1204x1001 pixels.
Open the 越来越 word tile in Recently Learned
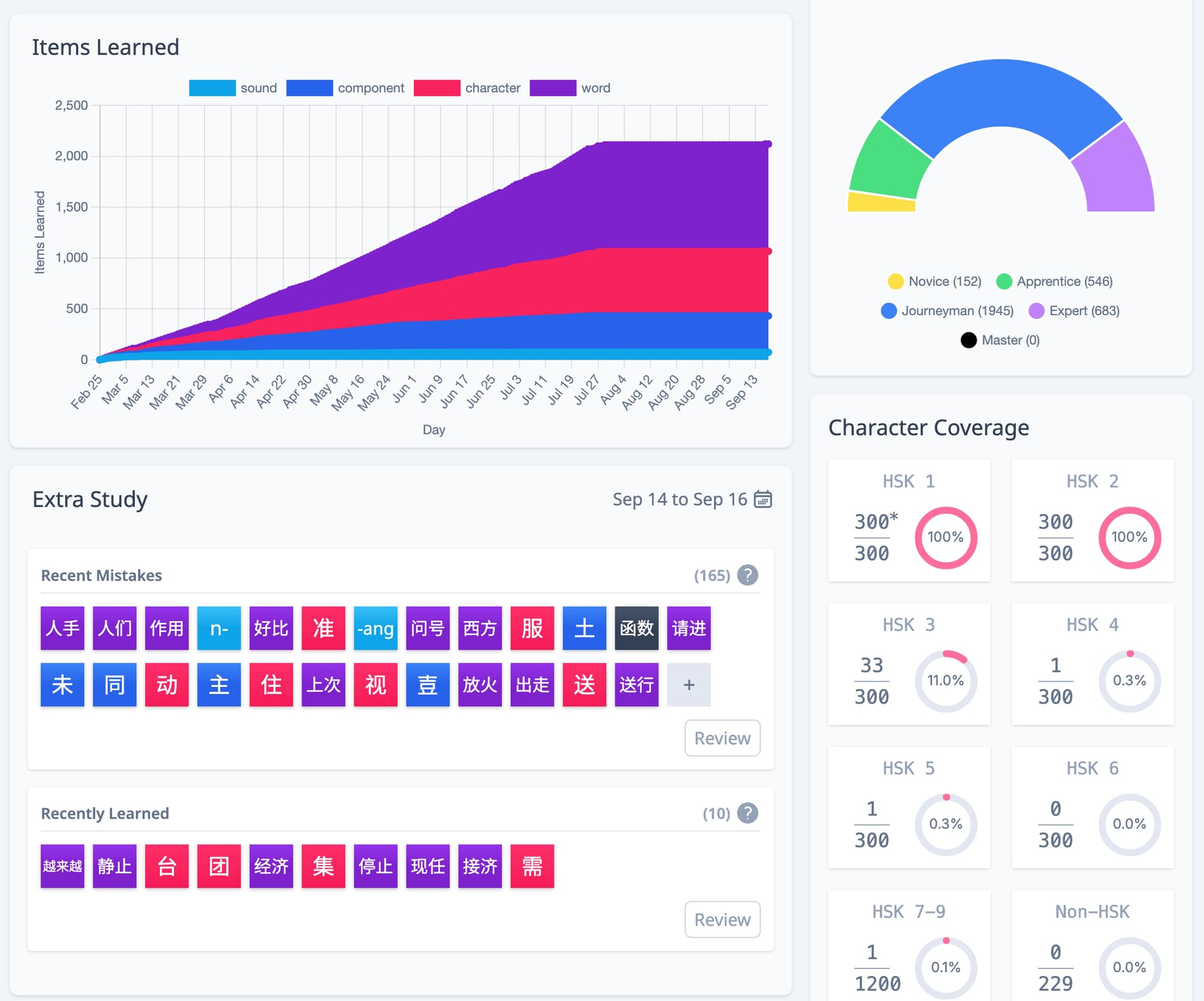tap(62, 866)
